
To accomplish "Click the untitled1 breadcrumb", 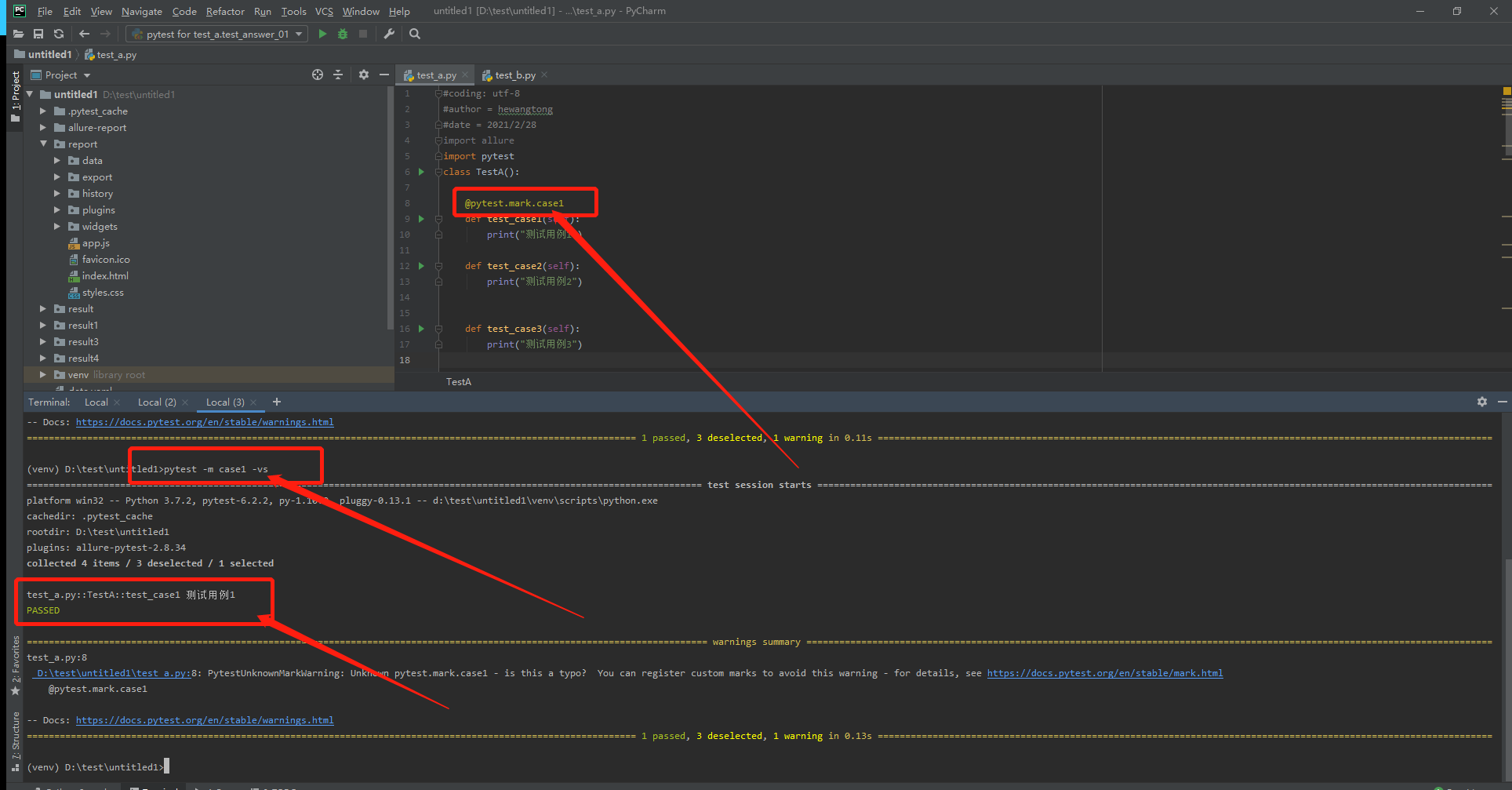I will [43, 54].
